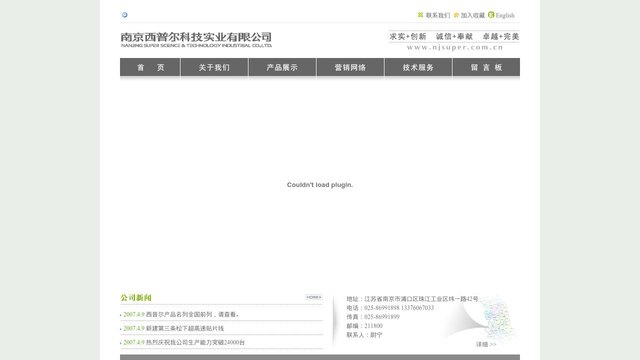Screen dimensions: 640x360
Task: Click the 公司新闻 section heading
Action: [136, 298]
